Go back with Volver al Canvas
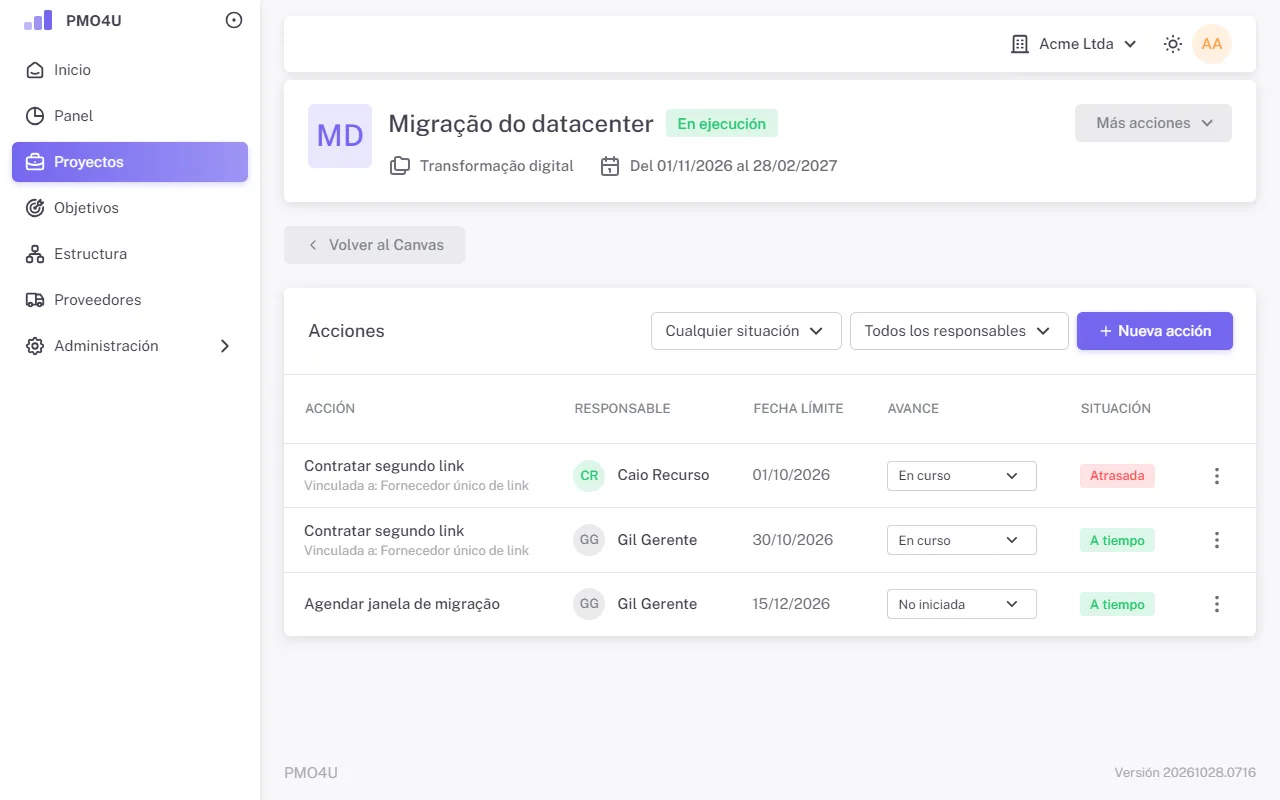This screenshot has height=800, width=1280. [x=375, y=245]
